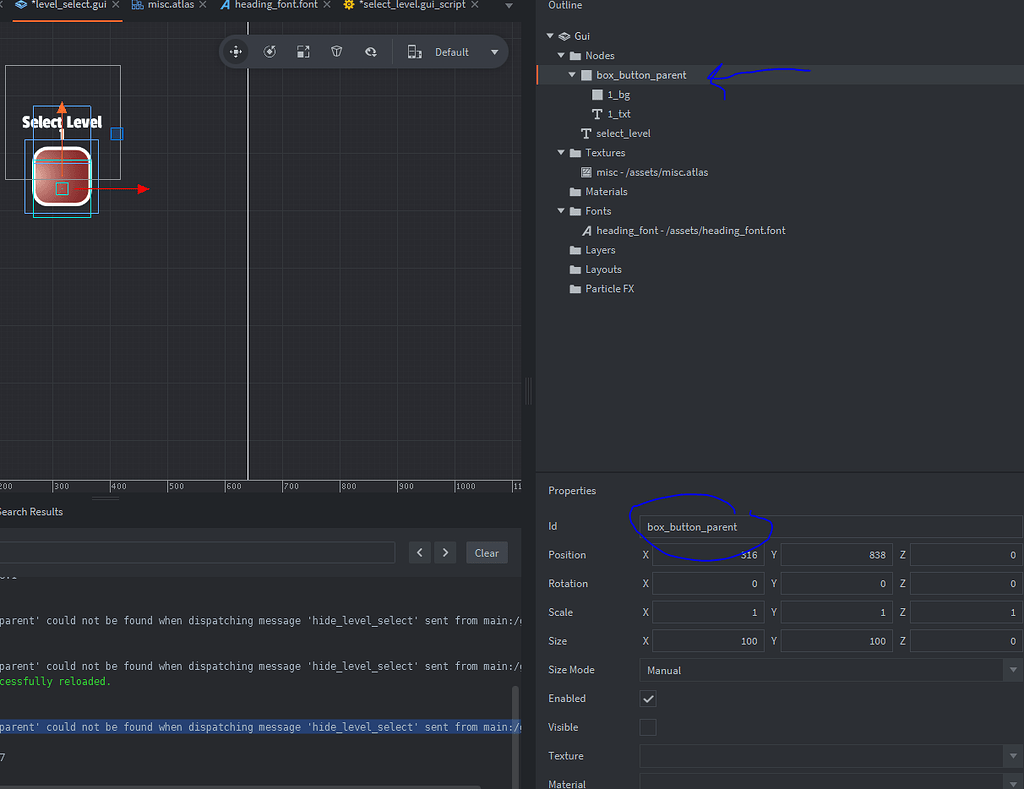The height and width of the screenshot is (789, 1024).
Task: Toggle the frustum culling icon in the toolbar
Action: [336, 52]
